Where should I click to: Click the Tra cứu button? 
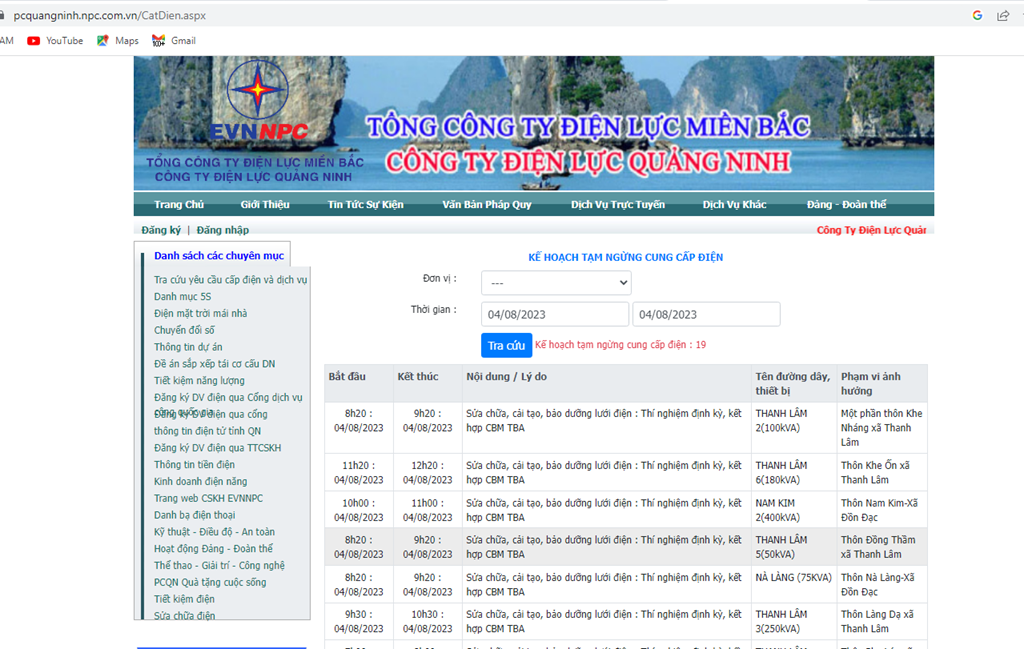pyautogui.click(x=506, y=345)
